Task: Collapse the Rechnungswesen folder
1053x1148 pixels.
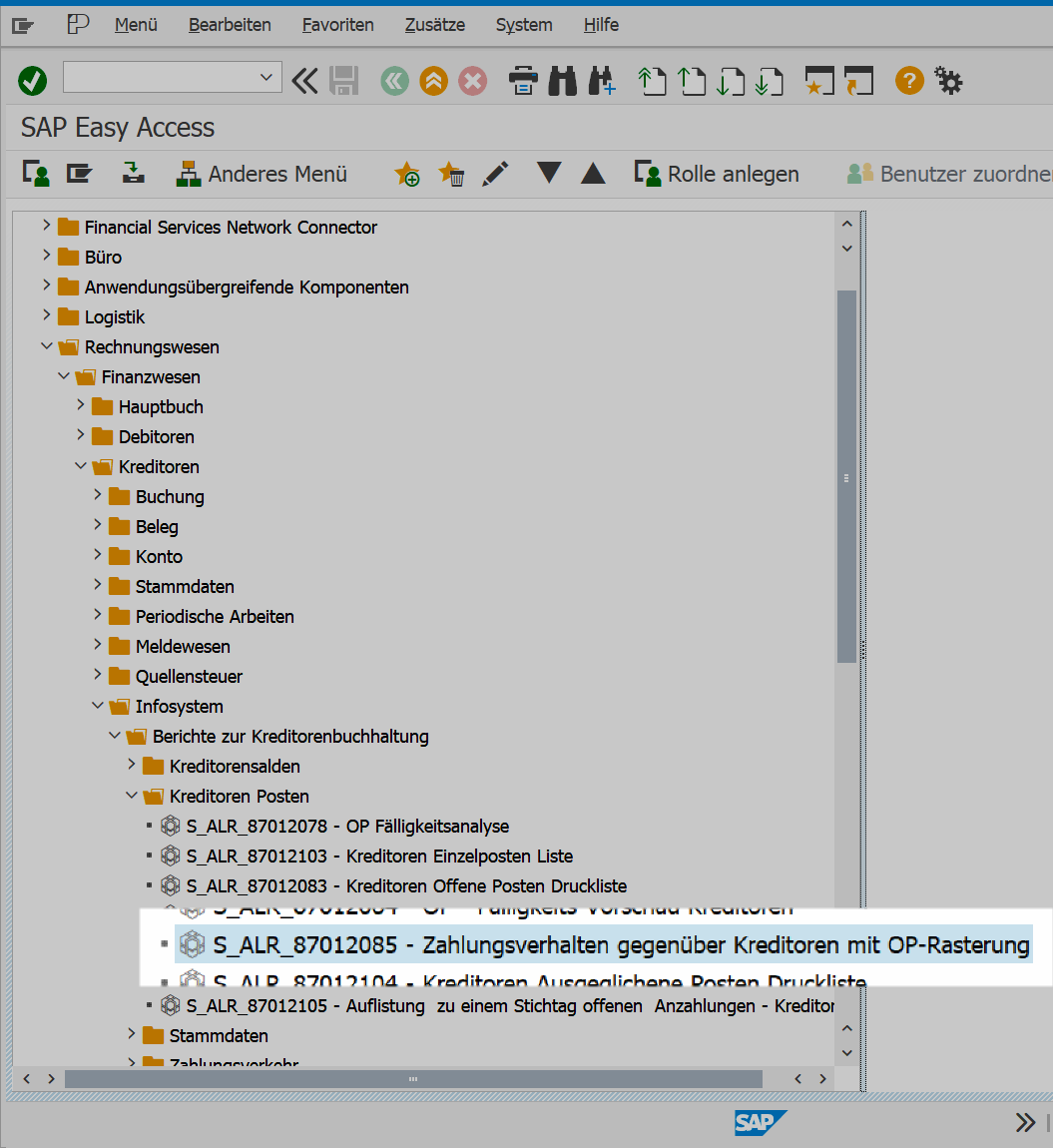Action: click(x=46, y=345)
